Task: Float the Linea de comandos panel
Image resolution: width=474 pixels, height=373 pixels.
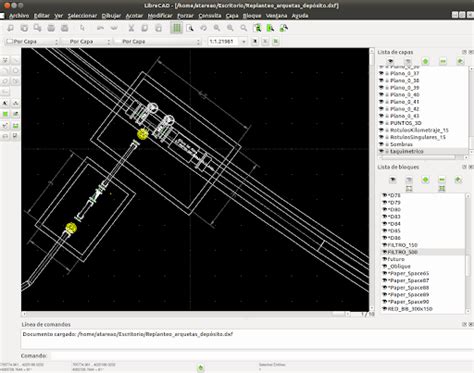Action: [464, 324]
